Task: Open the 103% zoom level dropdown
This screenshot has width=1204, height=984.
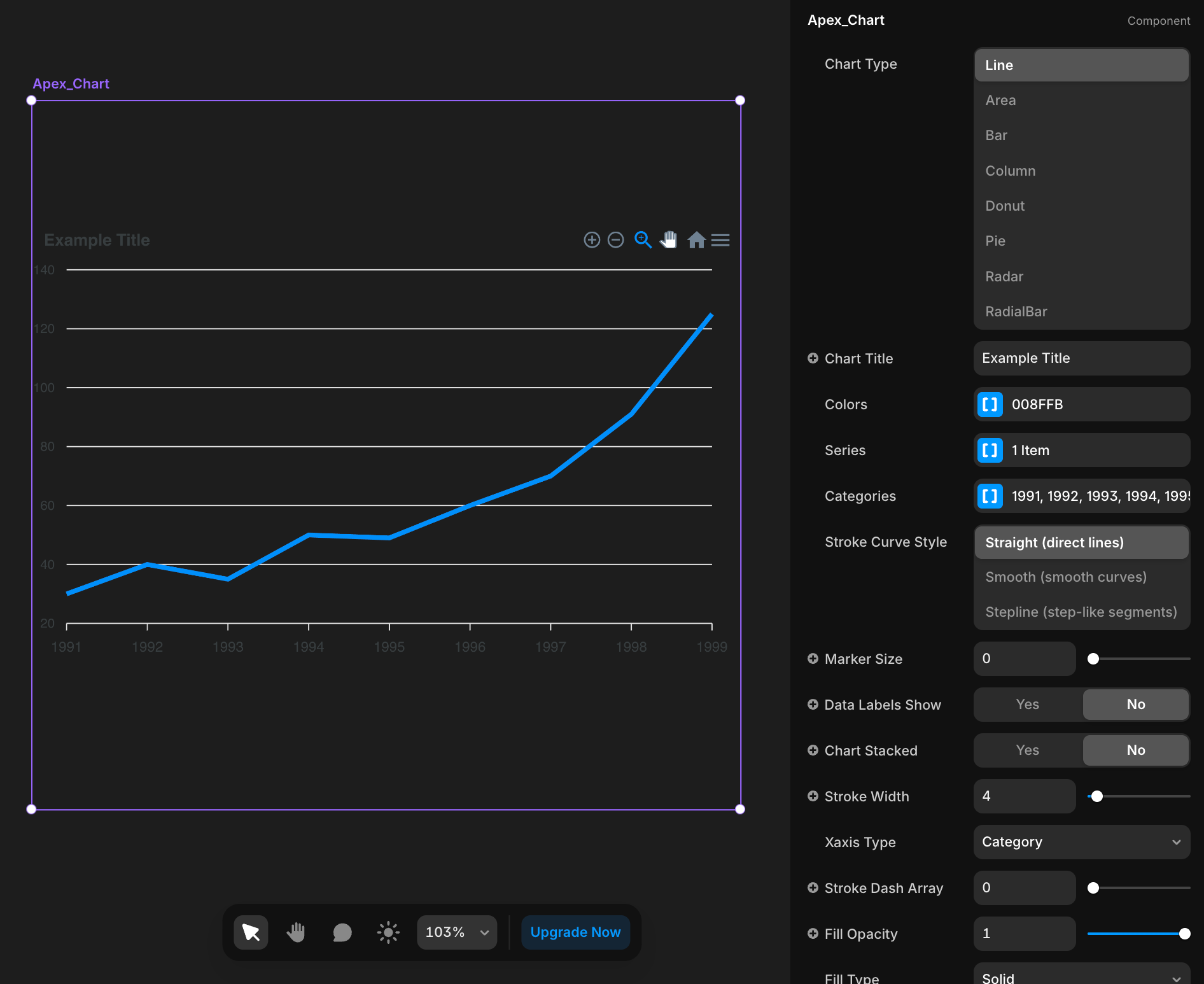Action: tap(457, 932)
